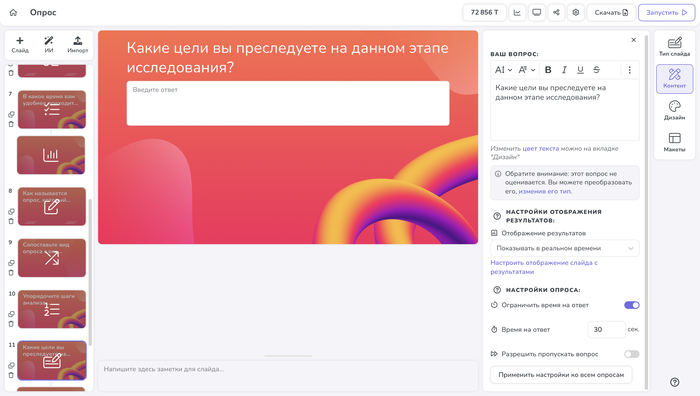Open presentation screen view icon
Viewport: 700px width, 396px height.
point(537,13)
